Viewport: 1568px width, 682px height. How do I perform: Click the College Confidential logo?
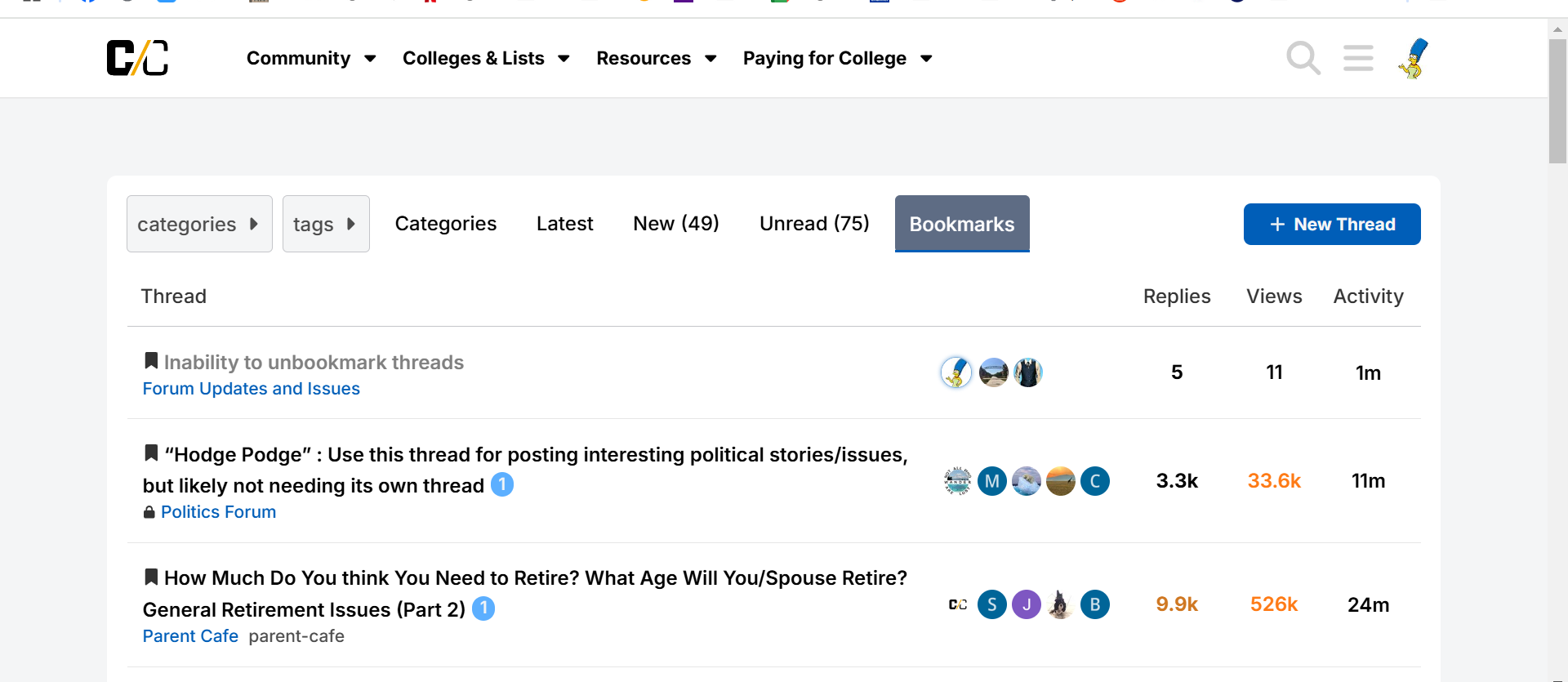click(137, 58)
